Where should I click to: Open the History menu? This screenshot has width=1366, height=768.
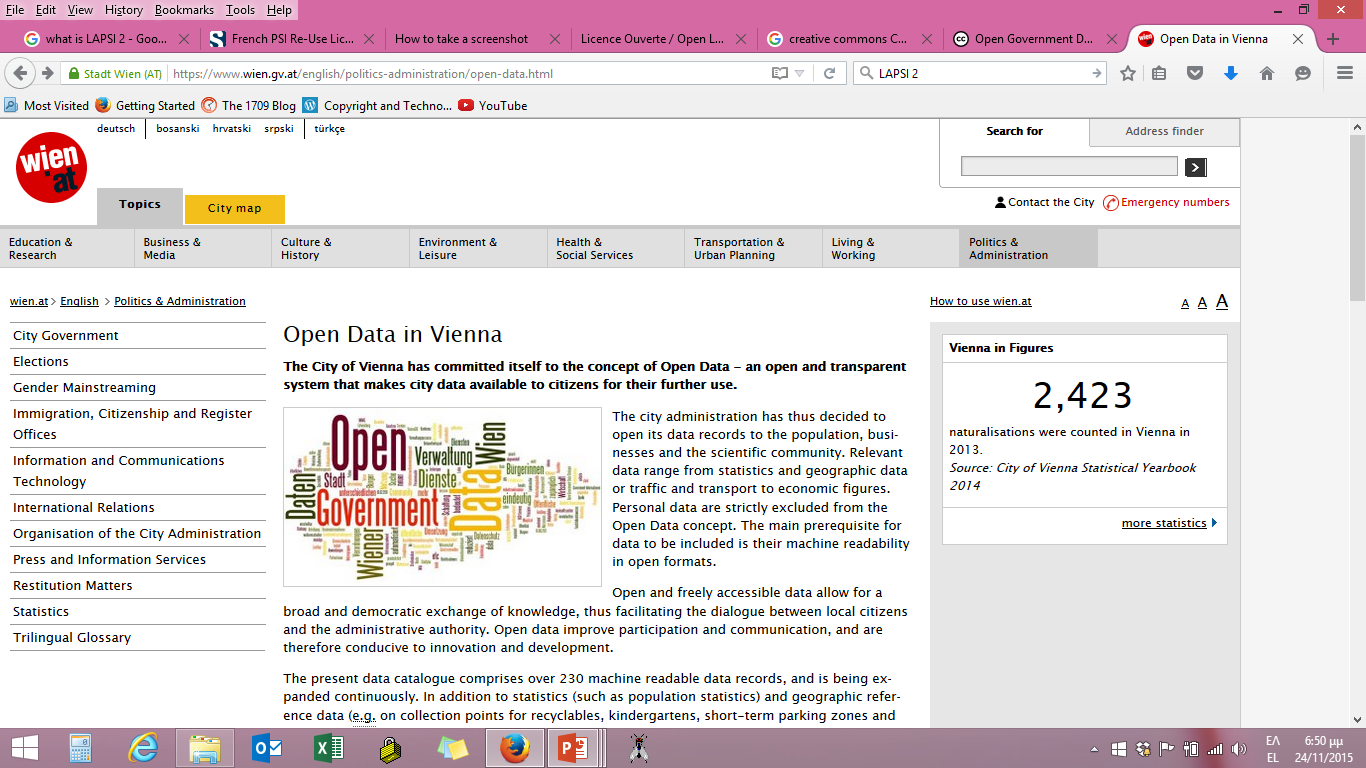[124, 10]
